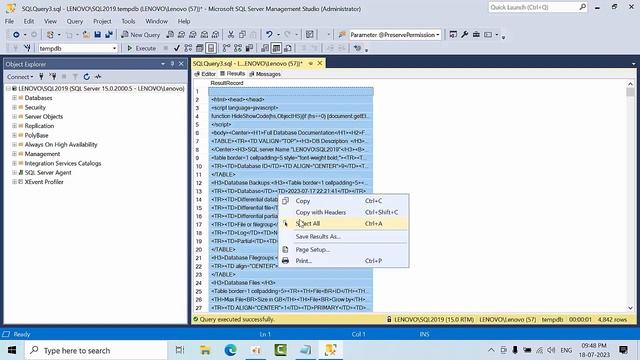Click the Activity Monitor icon in Object Explorer
Image resolution: width=640 pixels, height=360 pixels.
coord(98,76)
